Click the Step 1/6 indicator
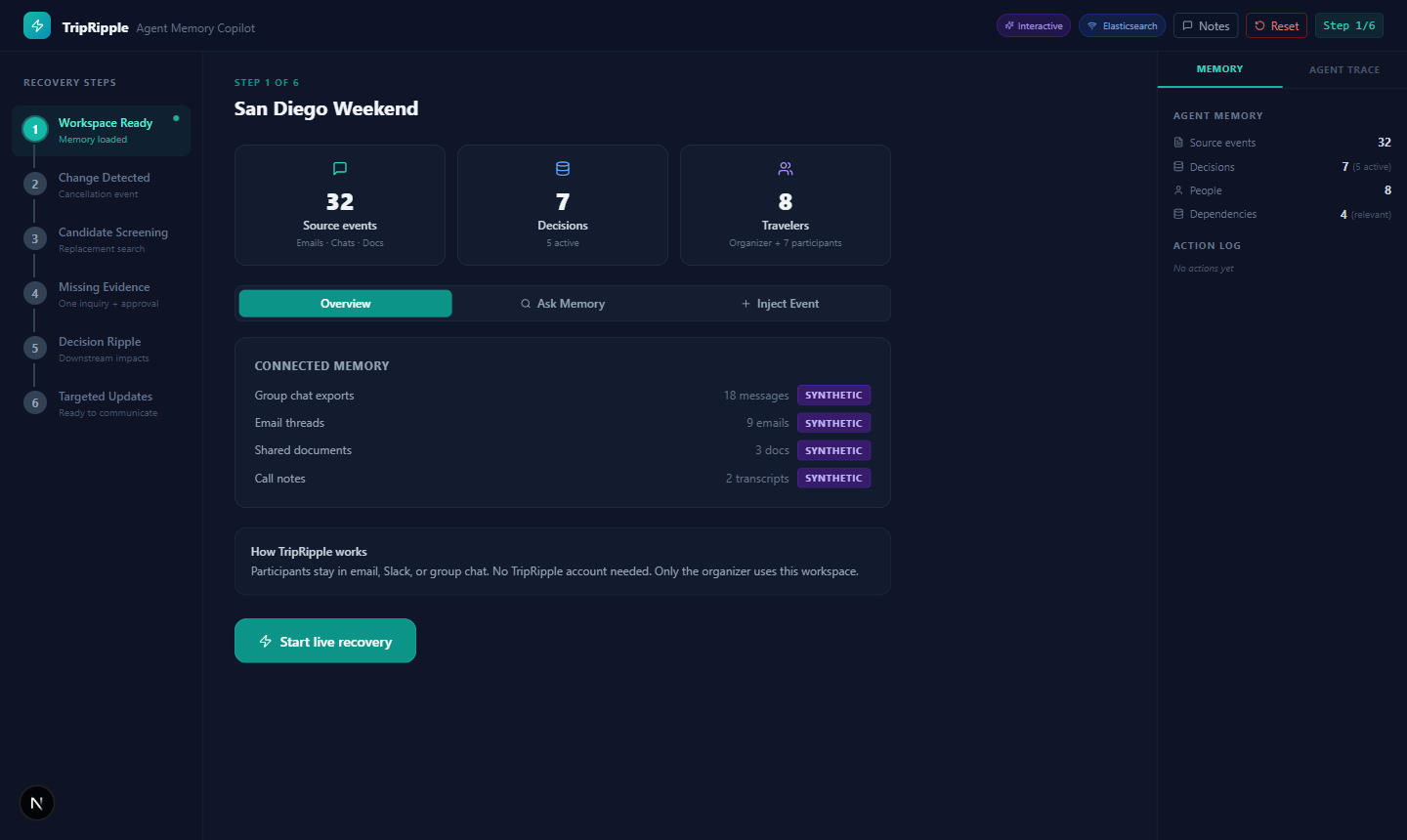Image resolution: width=1407 pixels, height=840 pixels. coord(1349,25)
